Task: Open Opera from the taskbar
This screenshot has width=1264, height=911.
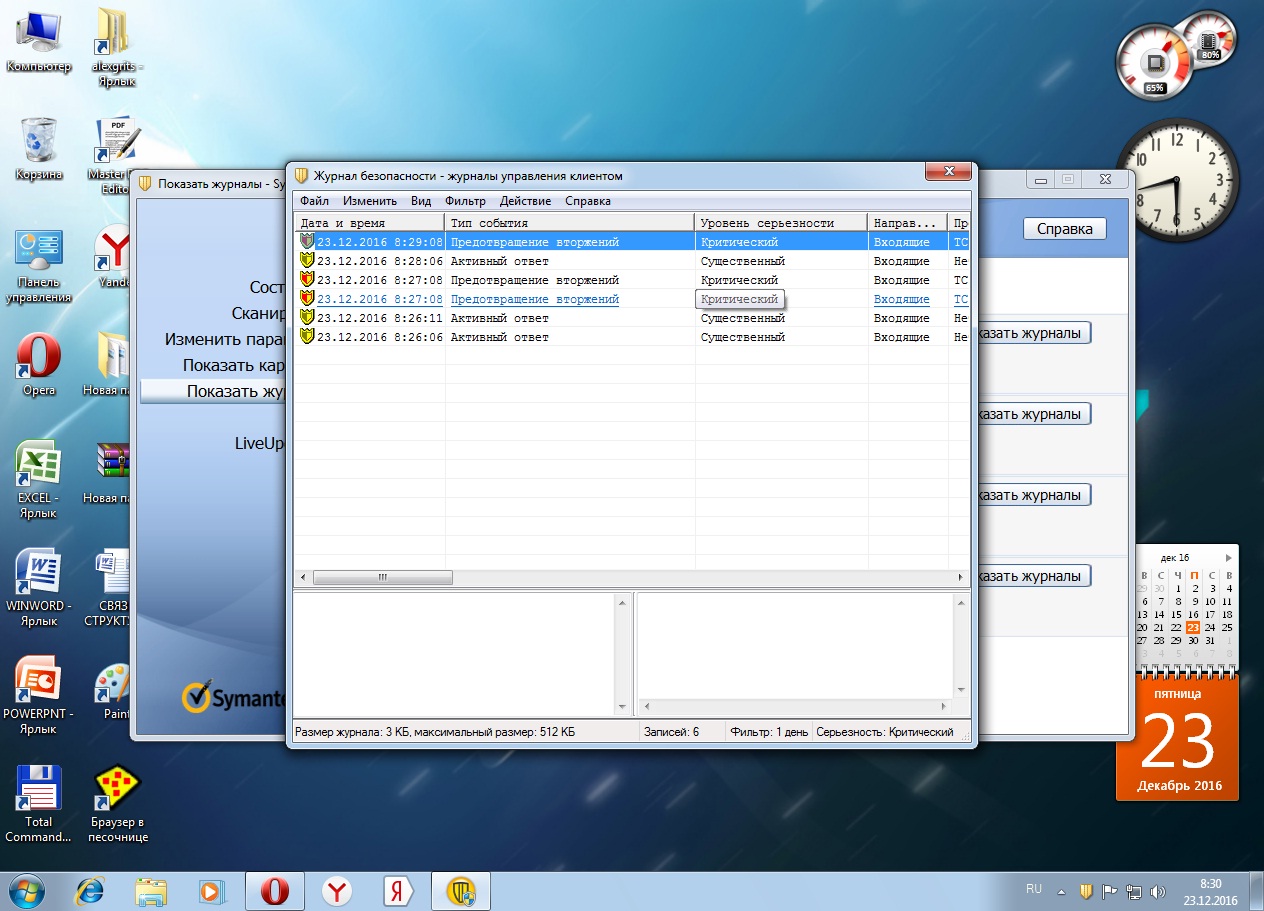Action: pos(275,890)
